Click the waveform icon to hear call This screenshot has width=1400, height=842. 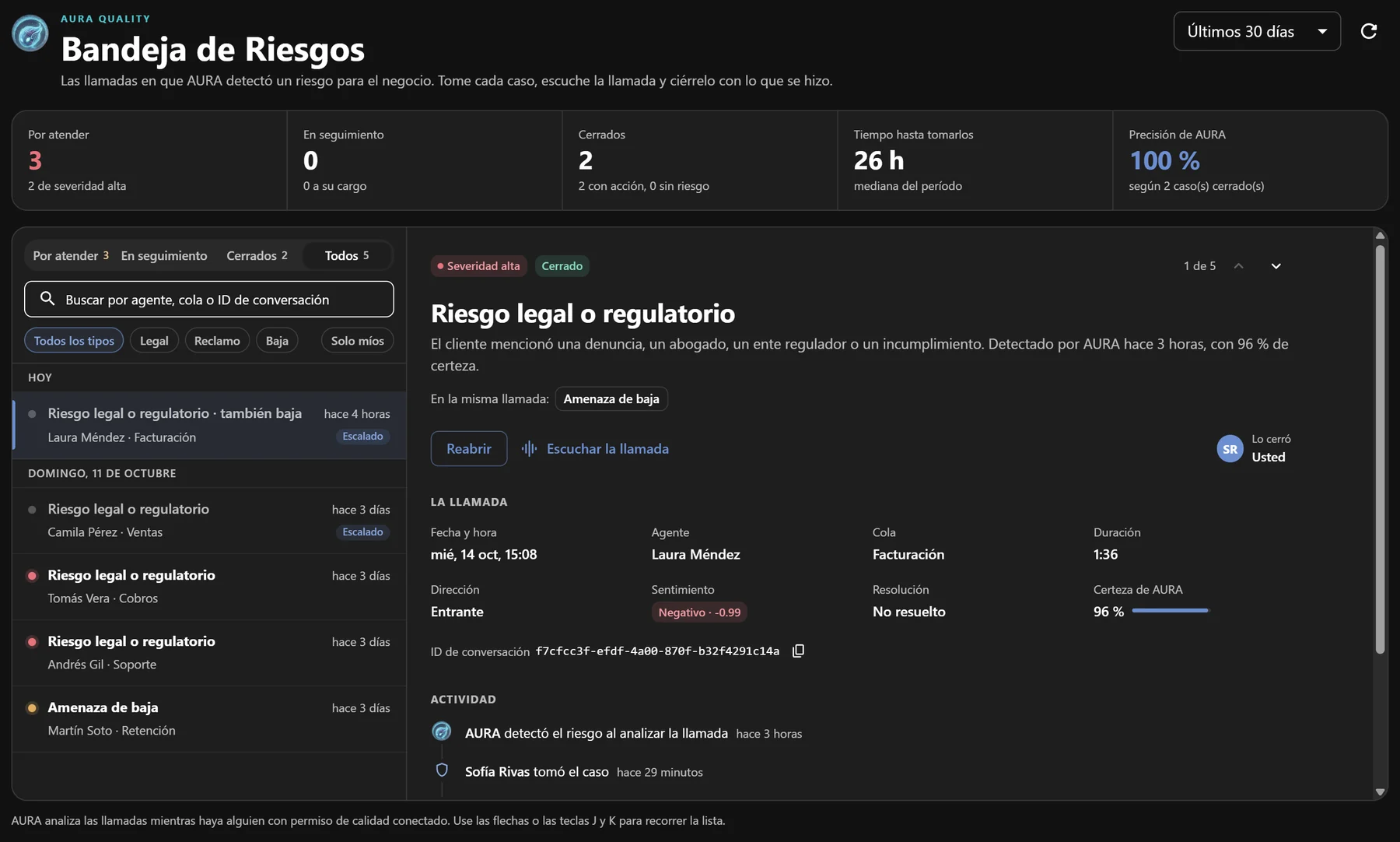coord(529,448)
